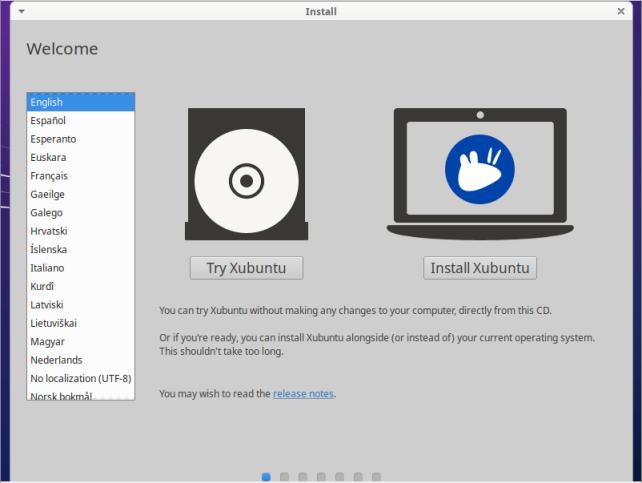Pick Magyar from the languages
Screen dimensions: 642x483
(x=81, y=342)
